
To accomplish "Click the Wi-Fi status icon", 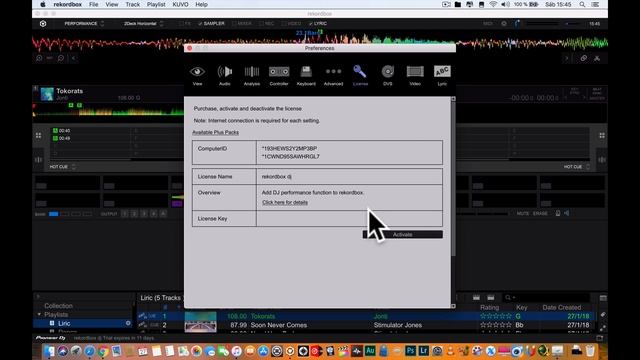I will pos(493,4).
